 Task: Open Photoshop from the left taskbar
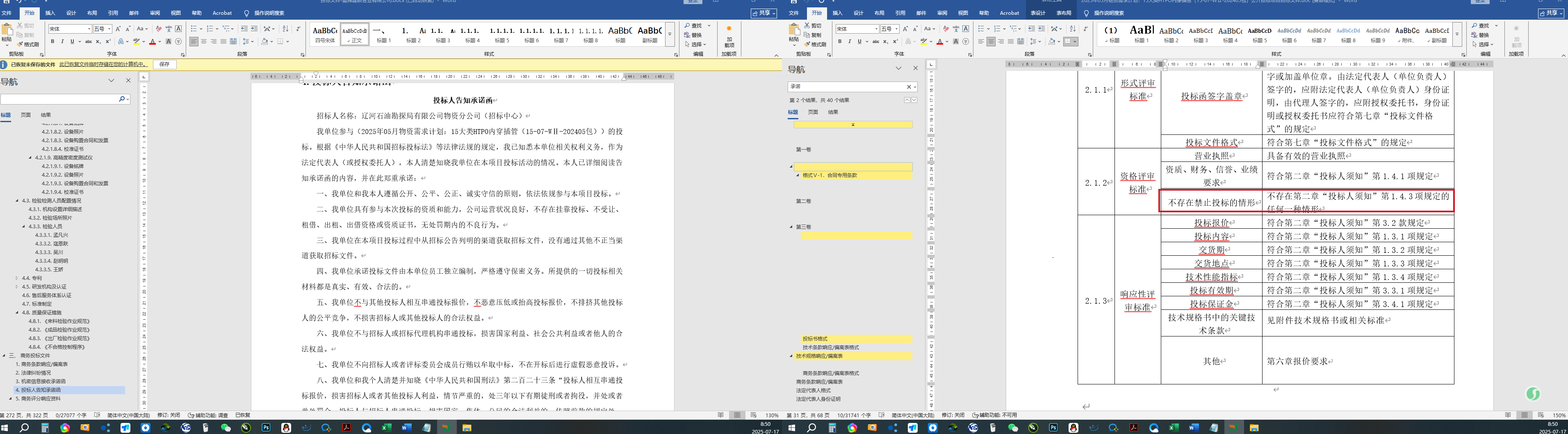point(266,428)
